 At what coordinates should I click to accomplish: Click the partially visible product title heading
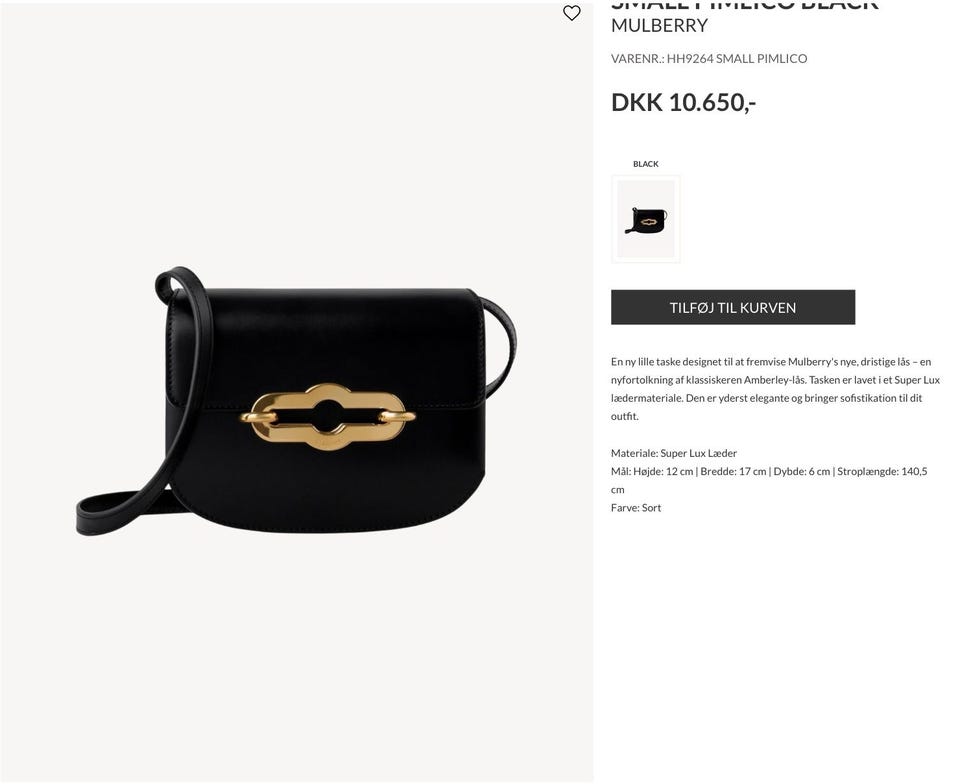coord(744,6)
